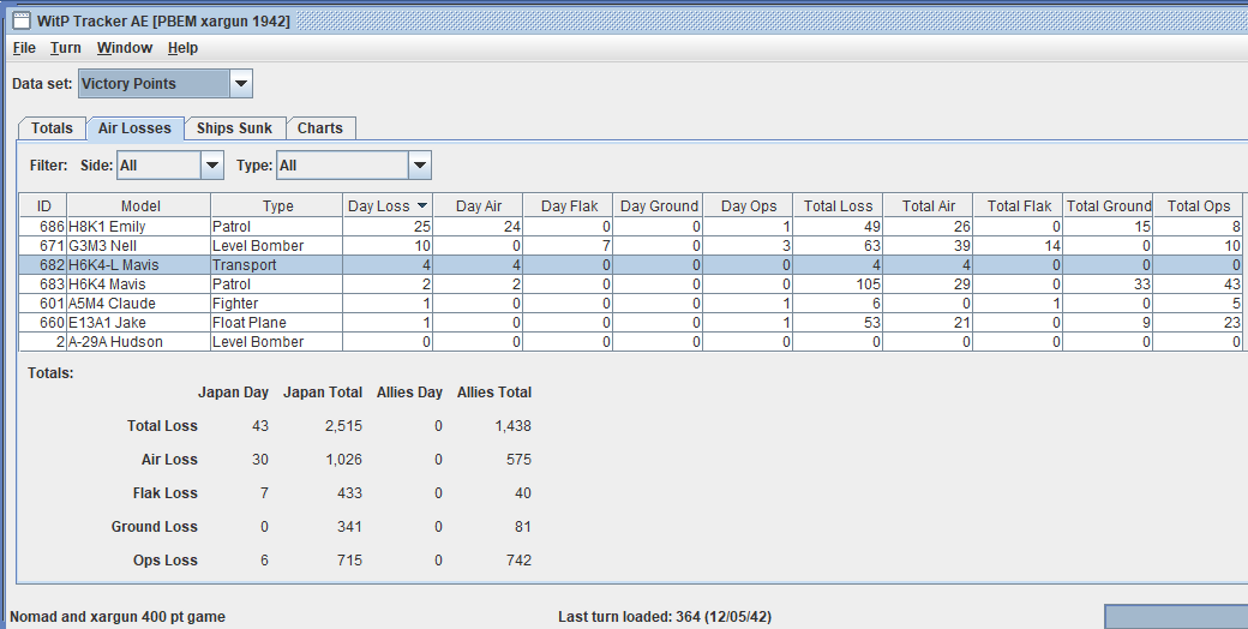Select the E13A1 Jake row

click(x=631, y=322)
